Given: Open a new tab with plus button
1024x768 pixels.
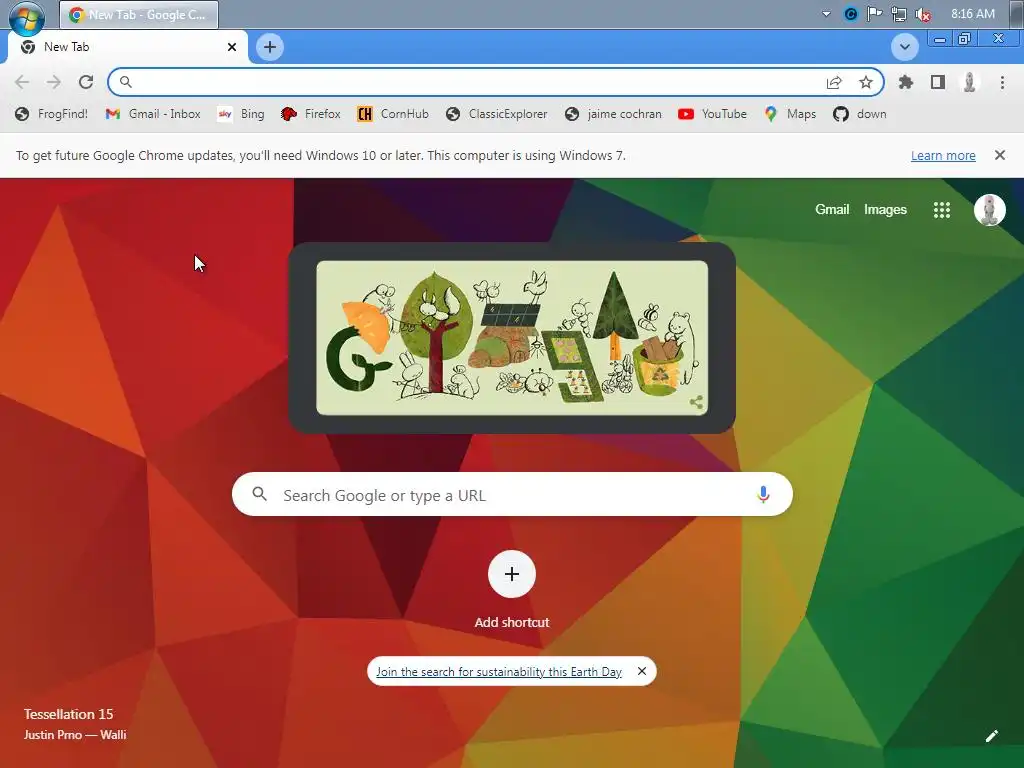Looking at the screenshot, I should point(270,47).
